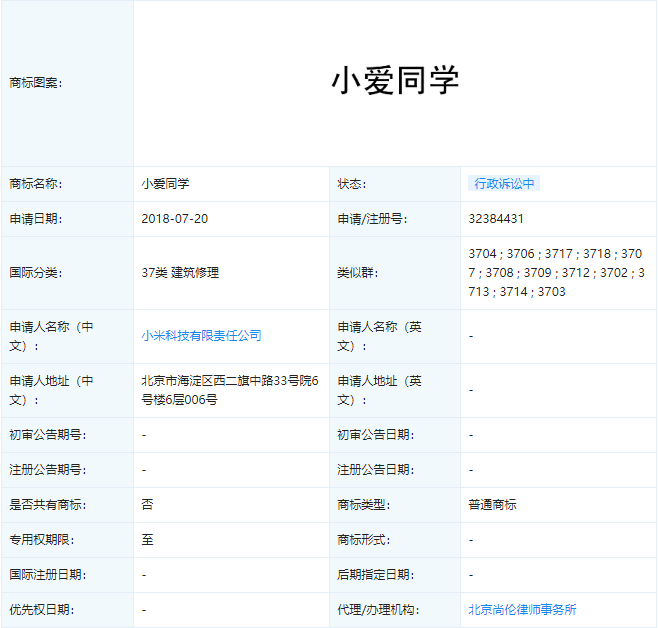658x628 pixels.
Task: Click the 申请/注册号 label
Action: tap(372, 219)
